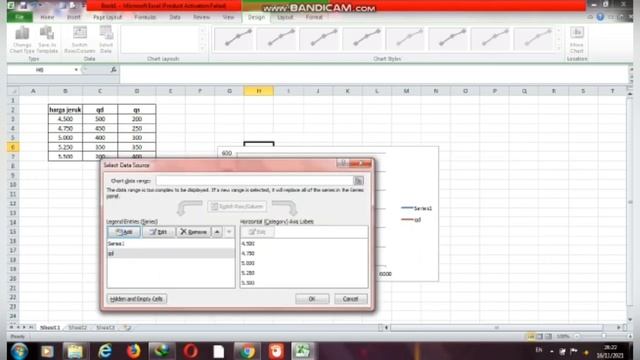Viewport: 640px width, 360px height.
Task: Click horizontal scrollbar of worksheet
Action: click(x=496, y=327)
